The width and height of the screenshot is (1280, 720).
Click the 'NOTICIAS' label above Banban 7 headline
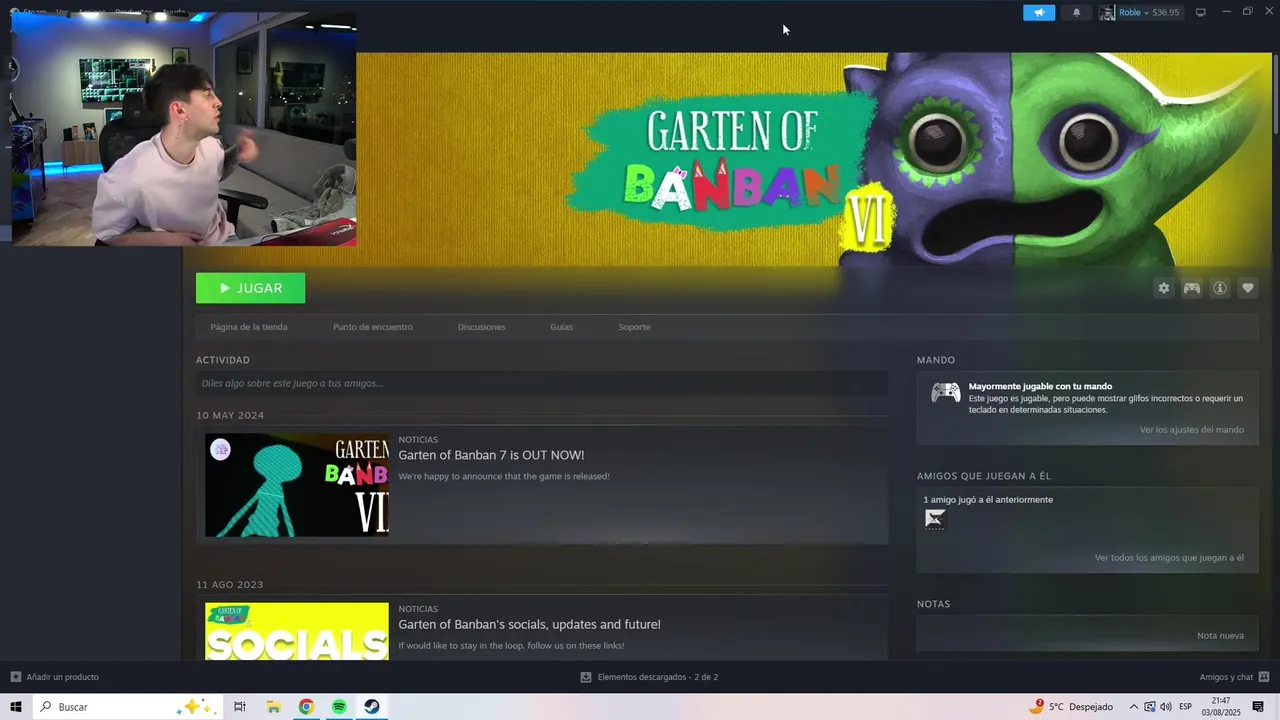click(x=418, y=440)
